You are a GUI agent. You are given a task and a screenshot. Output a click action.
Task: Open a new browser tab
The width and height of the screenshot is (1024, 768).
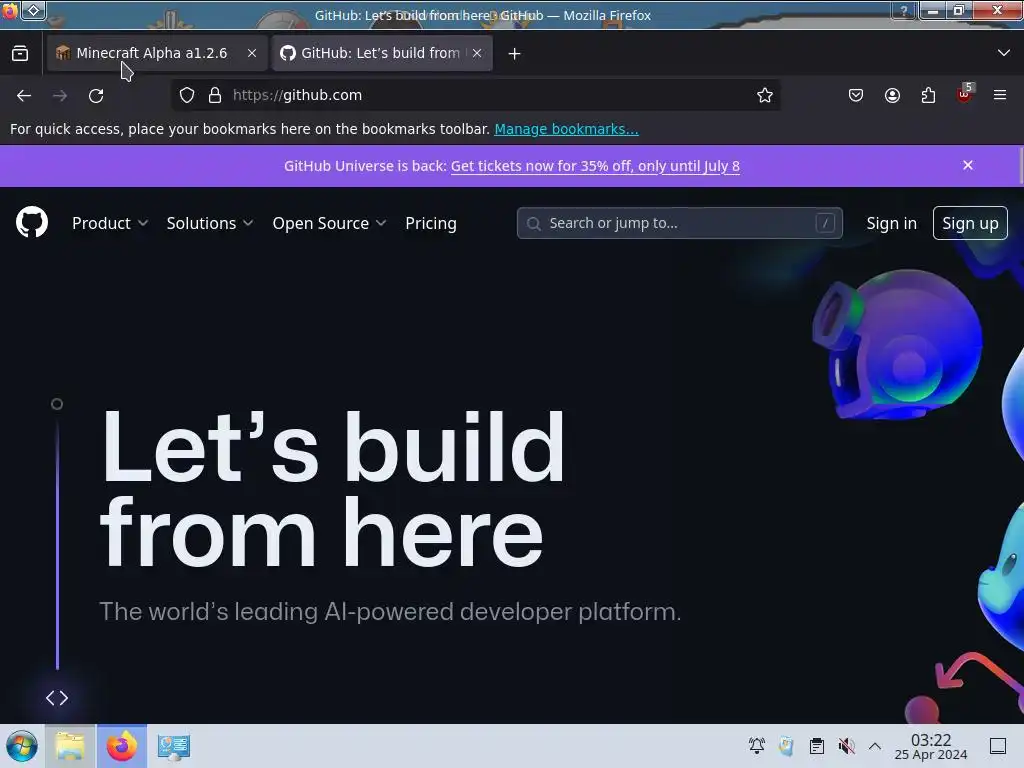(x=514, y=54)
